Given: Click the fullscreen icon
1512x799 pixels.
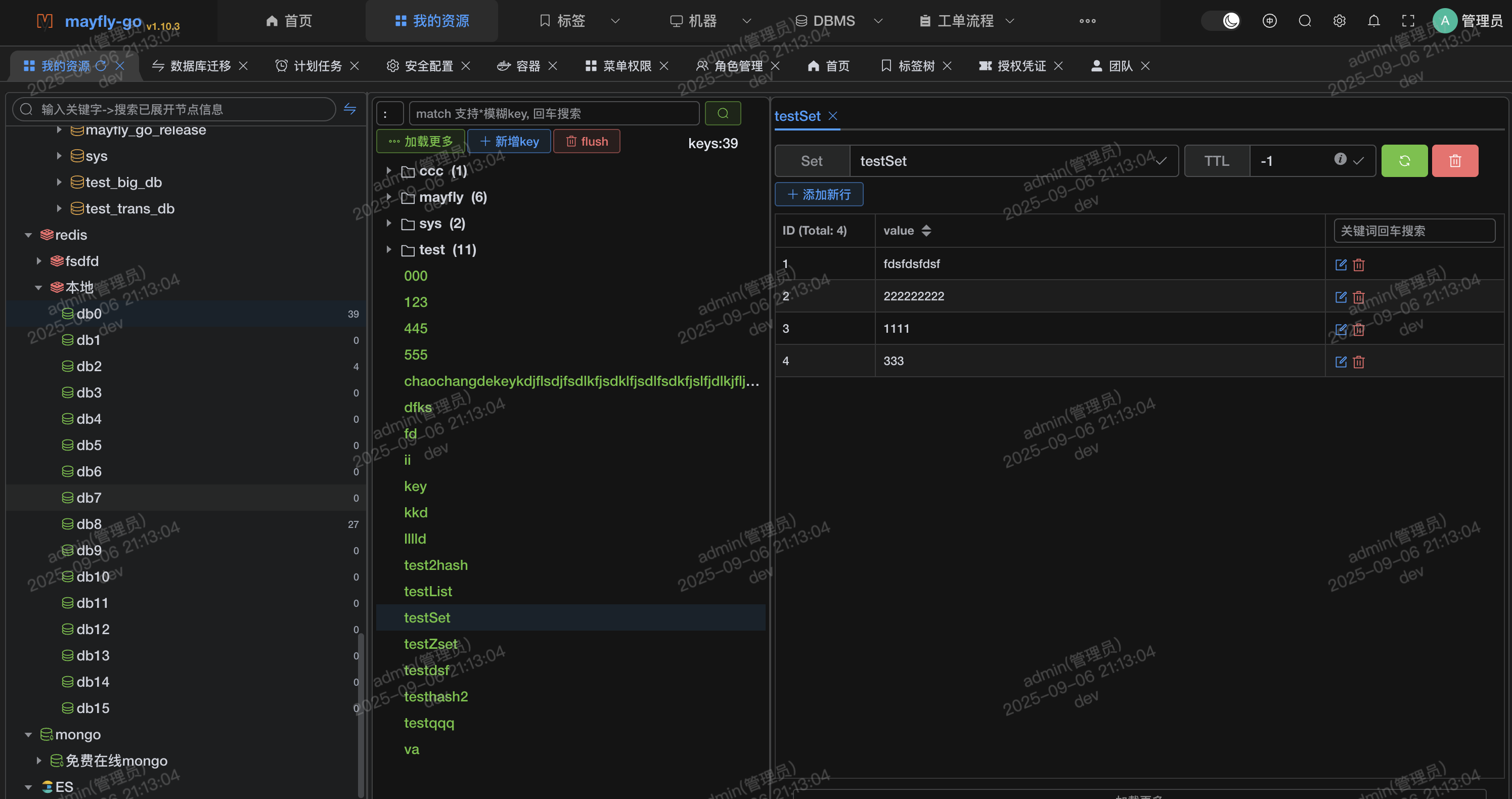Looking at the screenshot, I should point(1408,21).
